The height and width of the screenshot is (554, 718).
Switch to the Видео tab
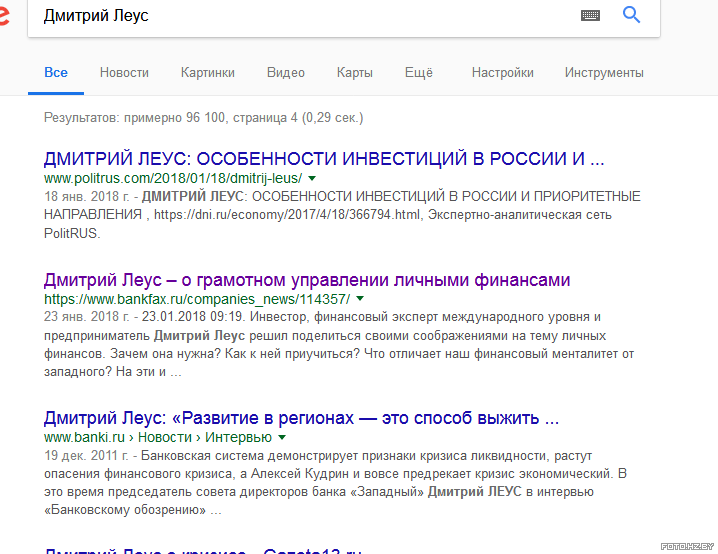point(286,72)
